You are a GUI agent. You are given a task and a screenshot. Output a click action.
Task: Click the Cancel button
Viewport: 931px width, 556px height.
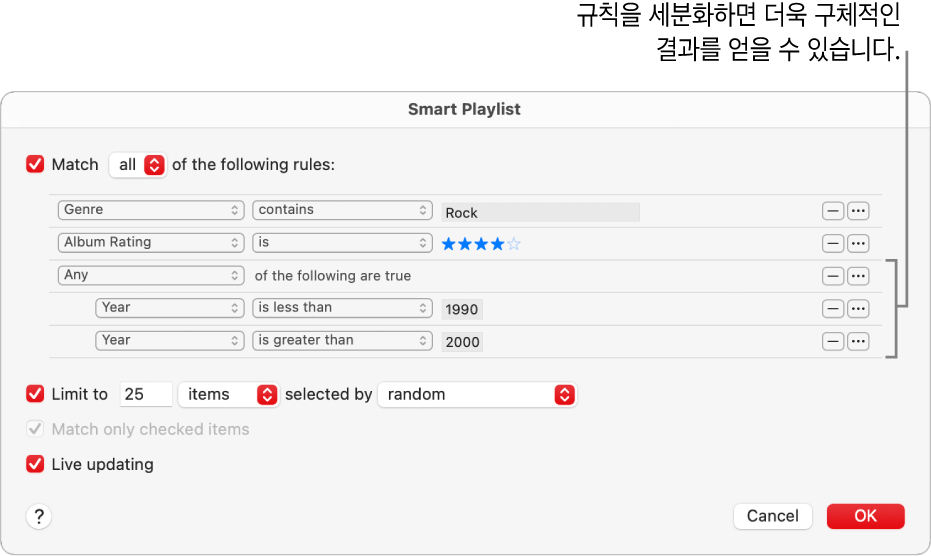coord(773,516)
